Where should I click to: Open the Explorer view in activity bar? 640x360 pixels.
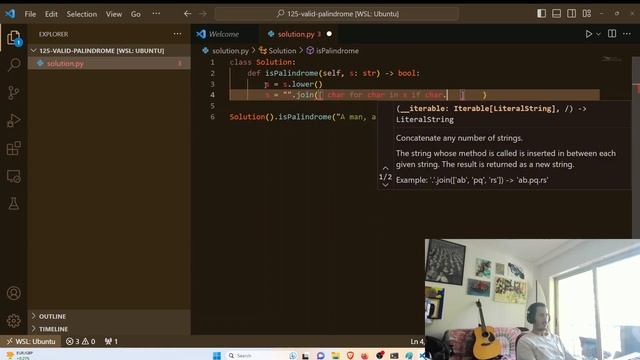[x=13, y=38]
